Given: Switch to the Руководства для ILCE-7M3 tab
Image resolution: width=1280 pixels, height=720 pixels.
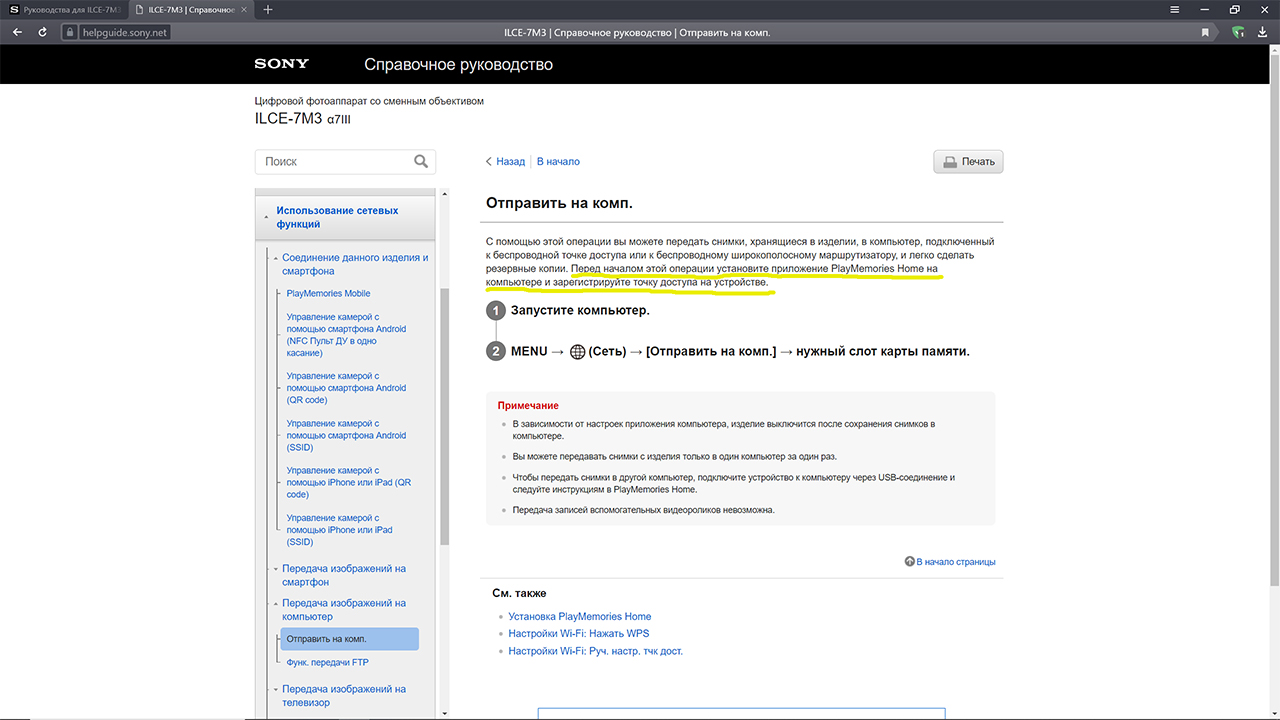Looking at the screenshot, I should tap(66, 9).
